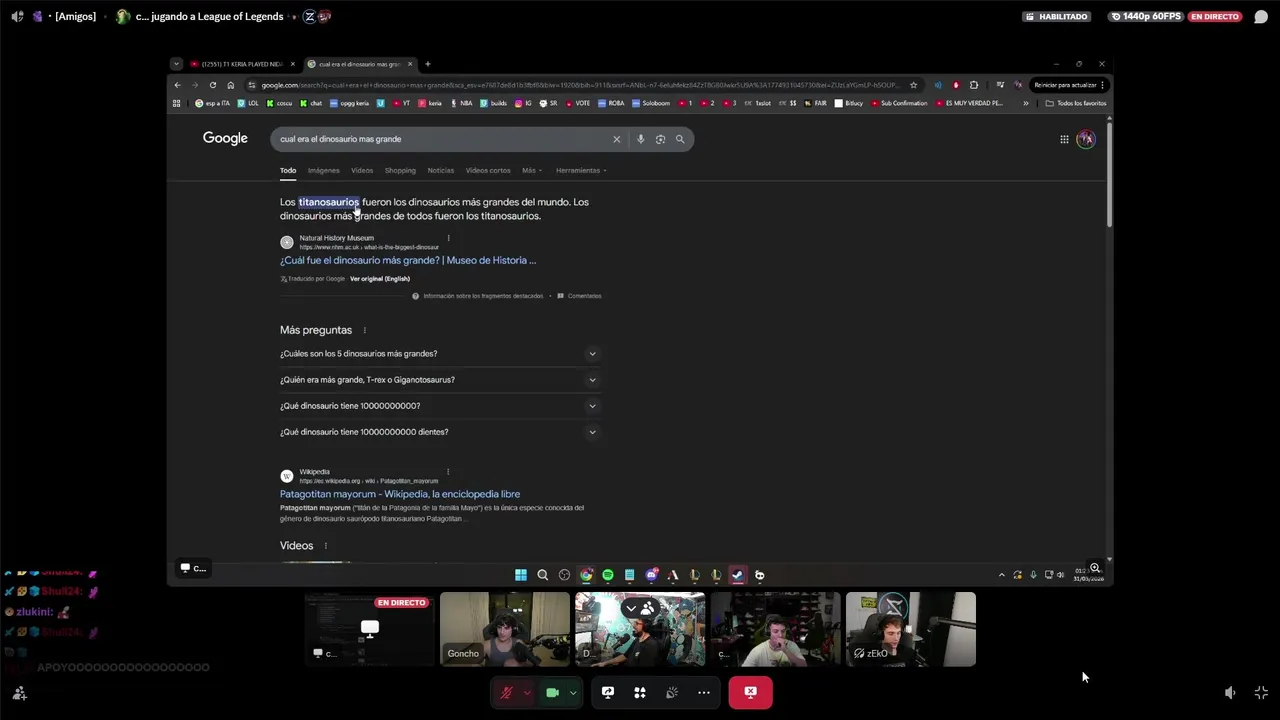Image resolution: width=1280 pixels, height=720 pixels.
Task: Go back in Chrome browser
Action: [177, 85]
